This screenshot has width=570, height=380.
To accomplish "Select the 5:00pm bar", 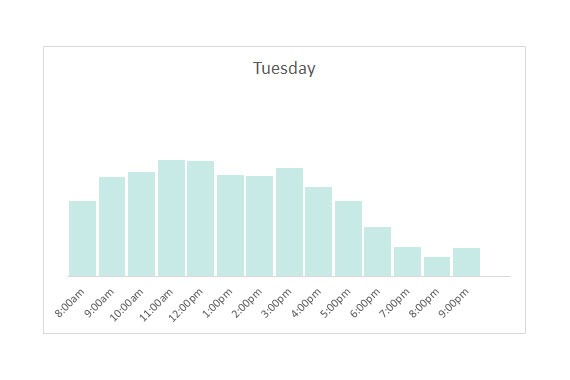I will pos(349,239).
